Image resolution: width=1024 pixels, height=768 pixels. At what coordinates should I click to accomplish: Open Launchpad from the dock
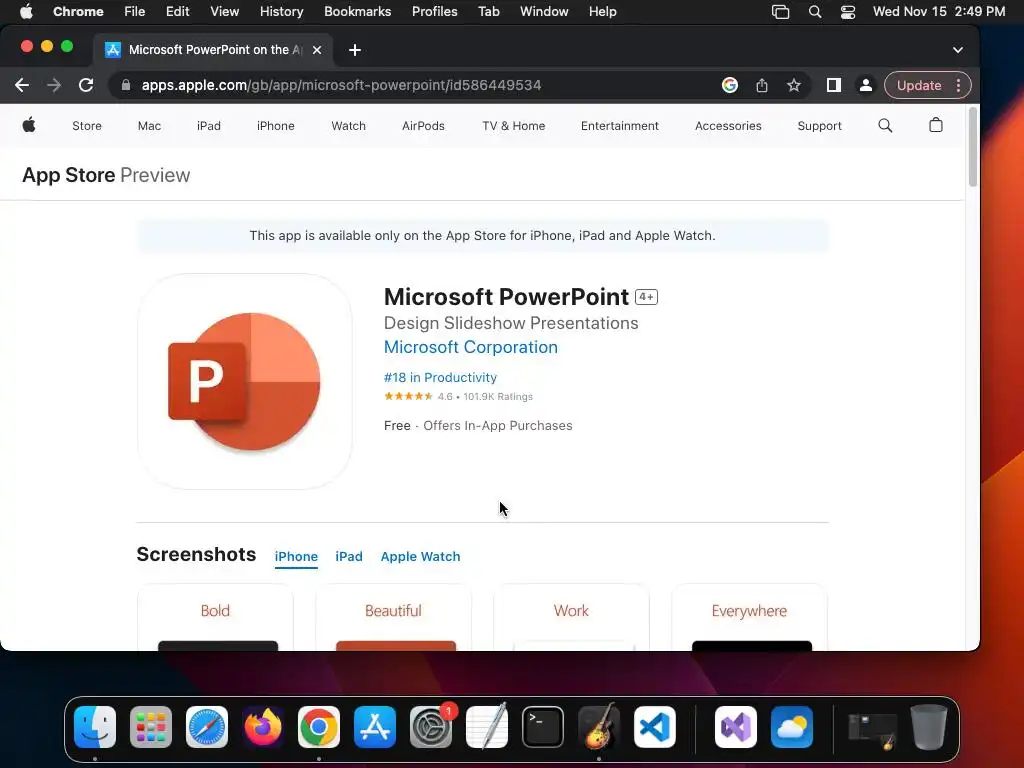coord(151,727)
